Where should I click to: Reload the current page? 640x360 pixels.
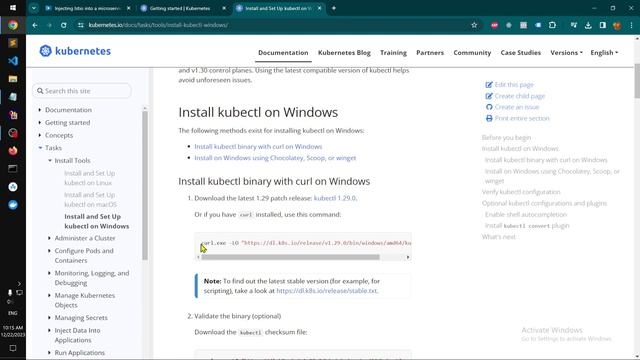coord(64,25)
